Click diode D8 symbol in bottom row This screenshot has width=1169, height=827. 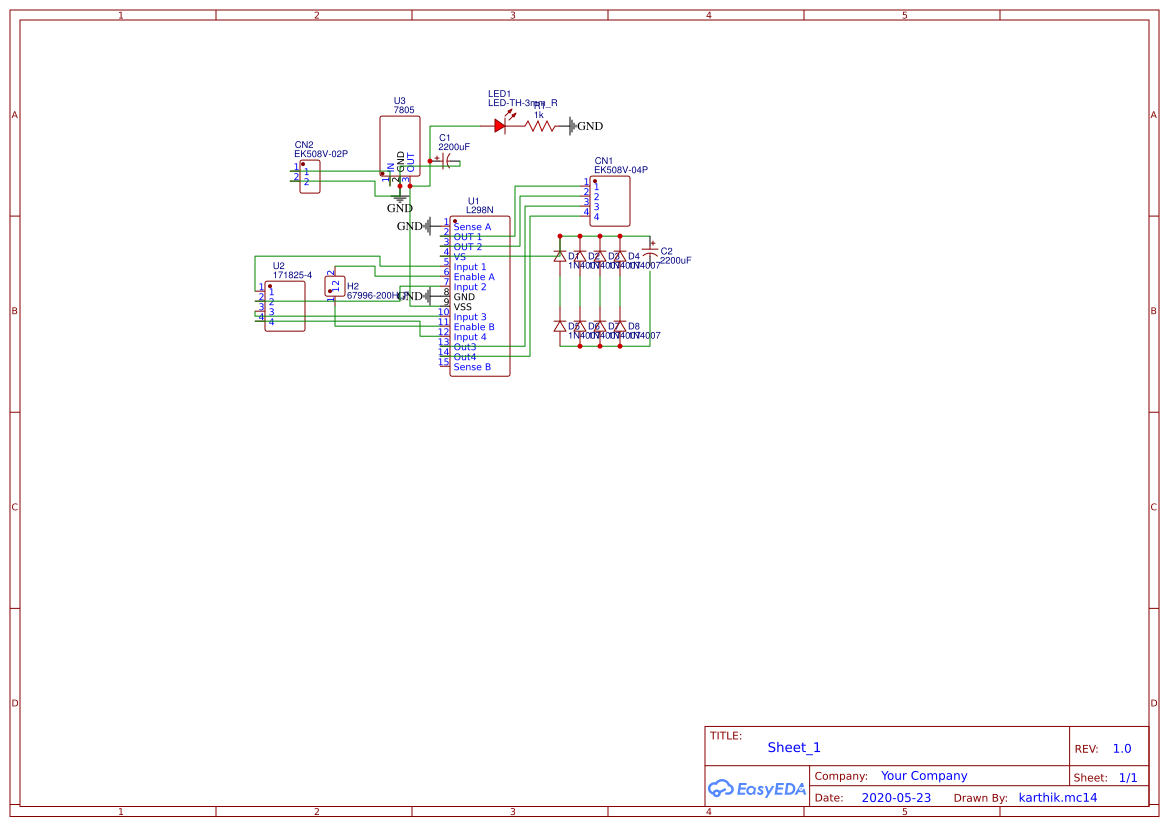tap(620, 326)
